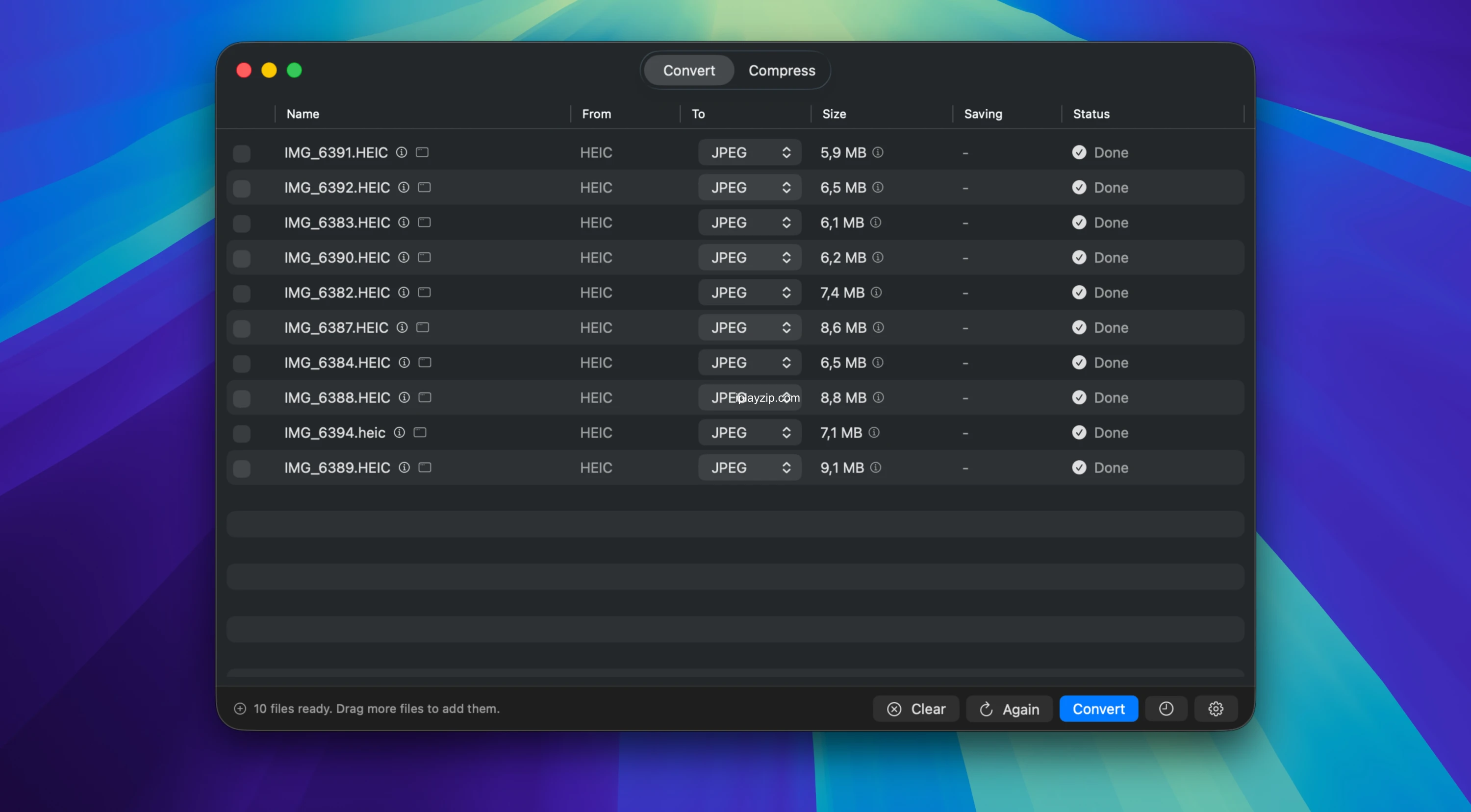Open info icon next to IMG_6392.HEIC name
This screenshot has height=812, width=1471.
[404, 187]
